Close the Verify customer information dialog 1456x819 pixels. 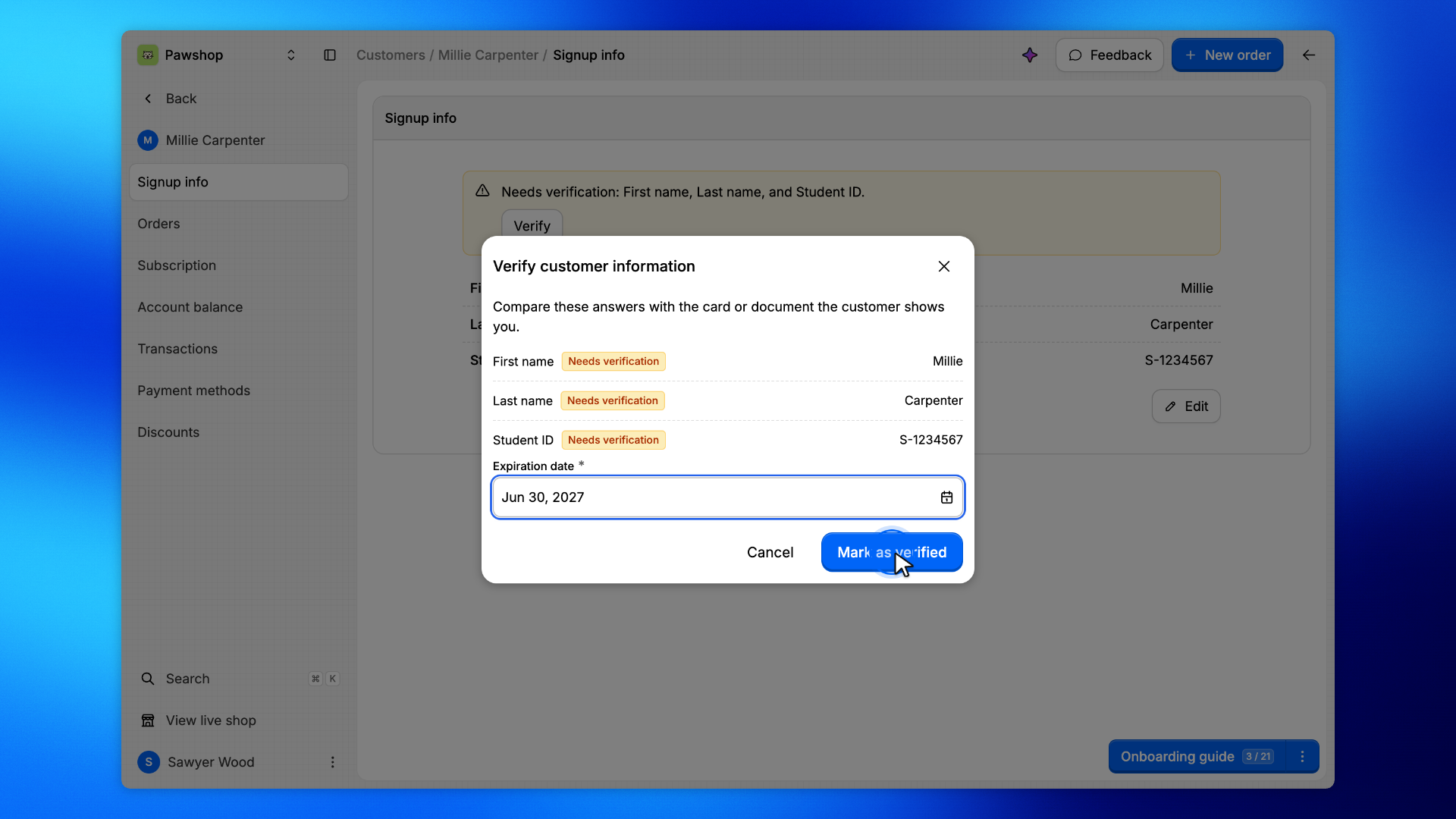coord(943,266)
